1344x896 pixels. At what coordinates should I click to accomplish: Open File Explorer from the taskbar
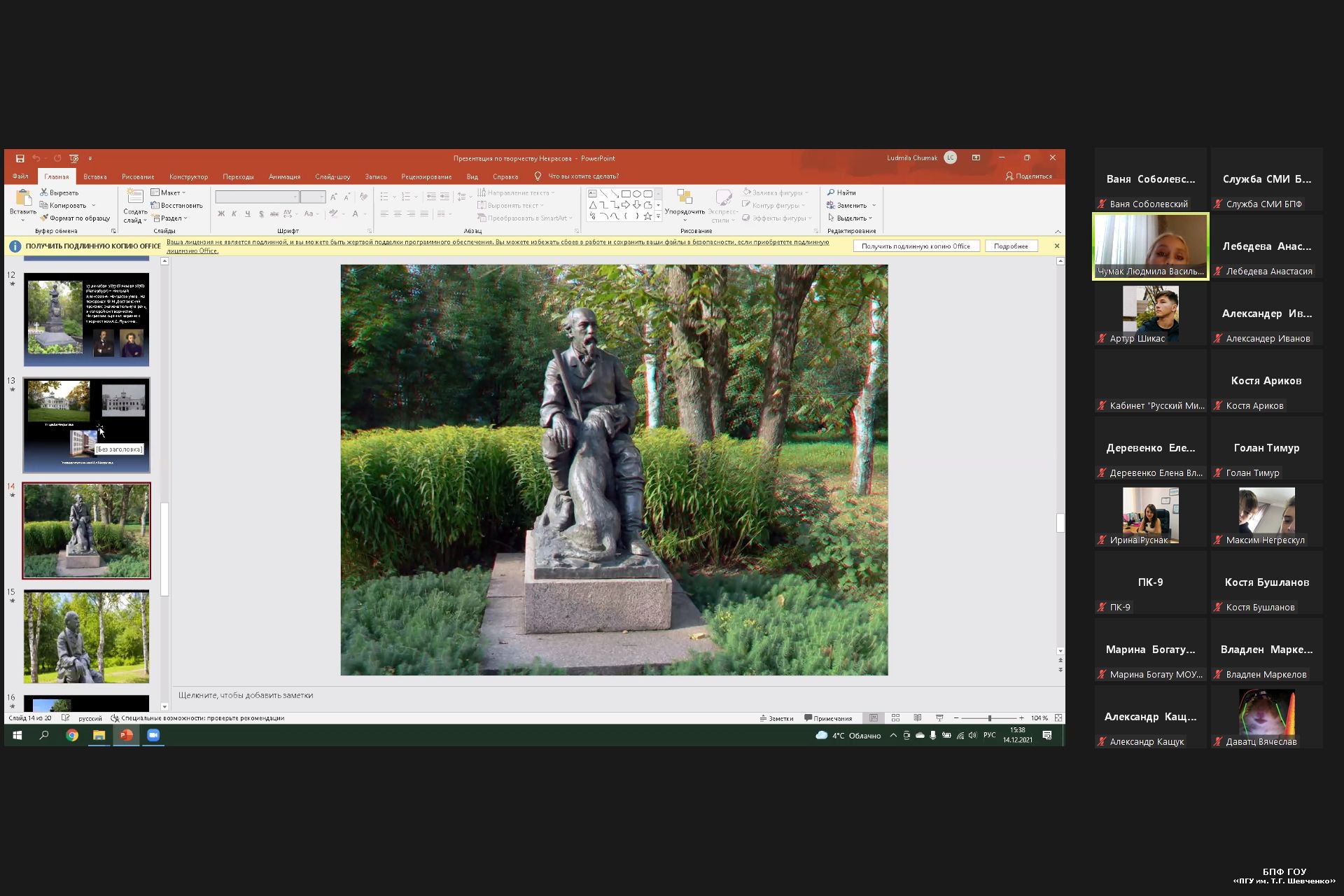pos(99,735)
